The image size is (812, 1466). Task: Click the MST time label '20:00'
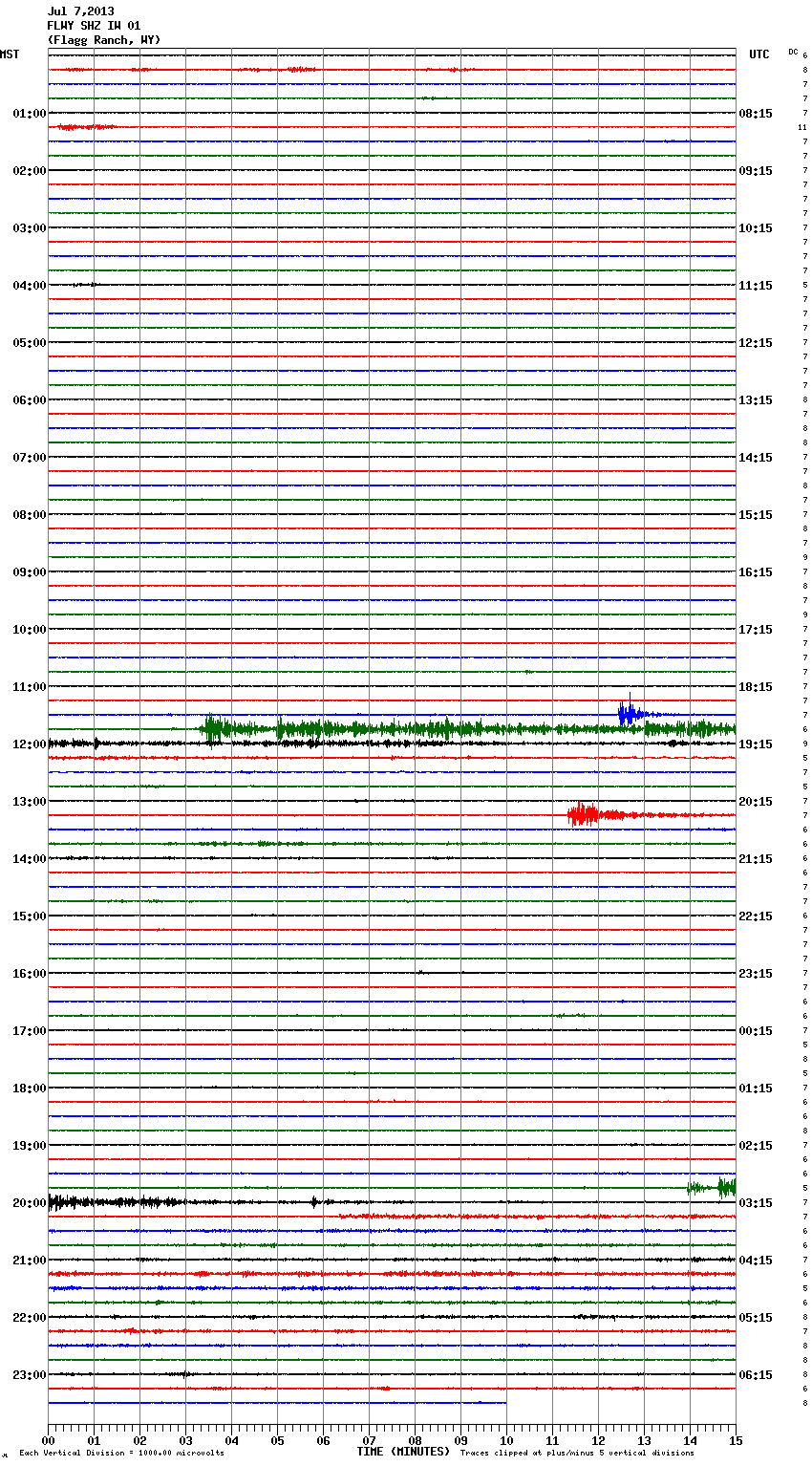30,1203
